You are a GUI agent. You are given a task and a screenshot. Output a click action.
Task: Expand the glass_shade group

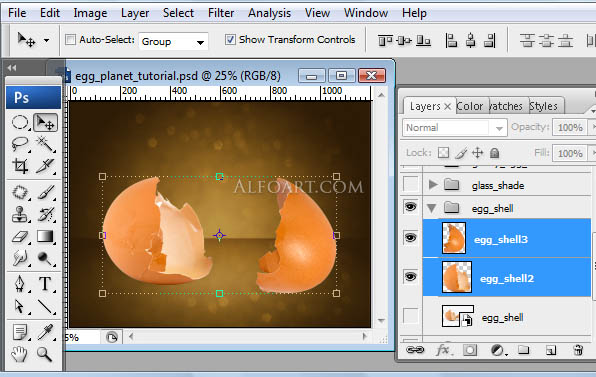pos(433,185)
